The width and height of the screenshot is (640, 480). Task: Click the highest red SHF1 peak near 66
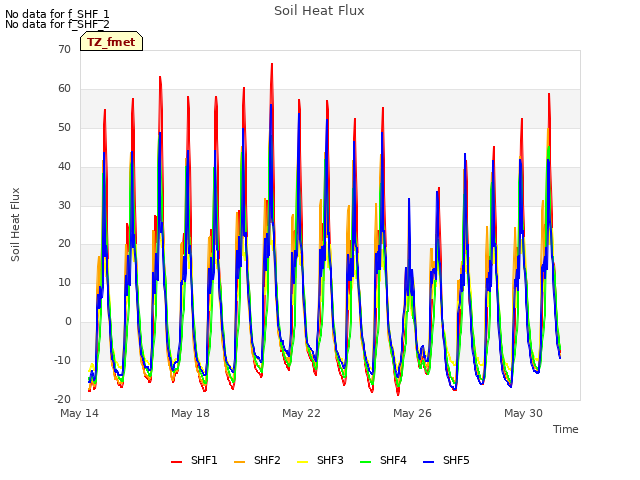click(272, 64)
